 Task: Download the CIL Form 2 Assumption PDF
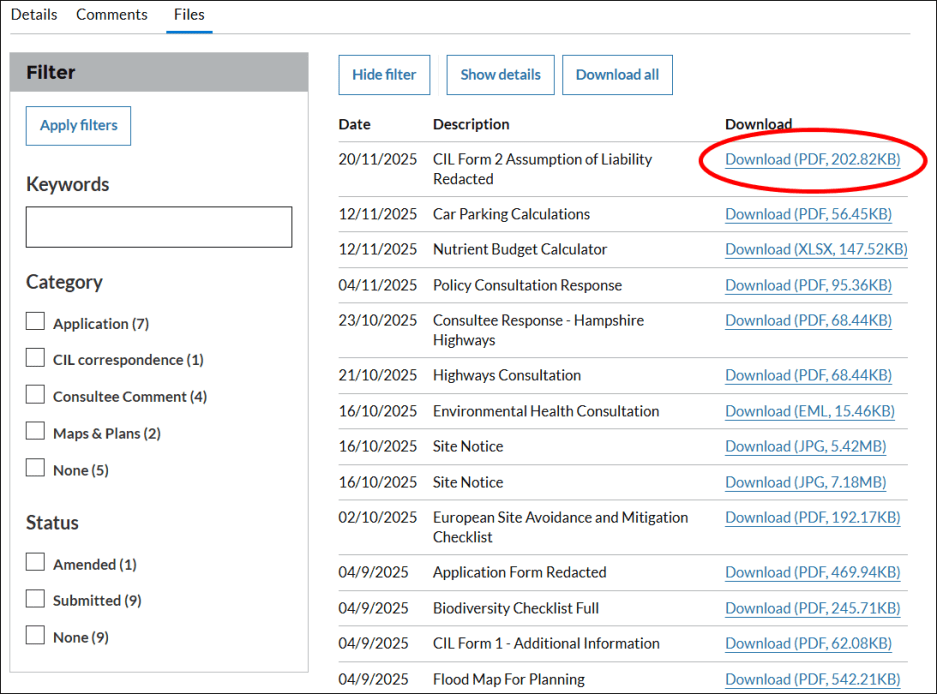(x=812, y=159)
